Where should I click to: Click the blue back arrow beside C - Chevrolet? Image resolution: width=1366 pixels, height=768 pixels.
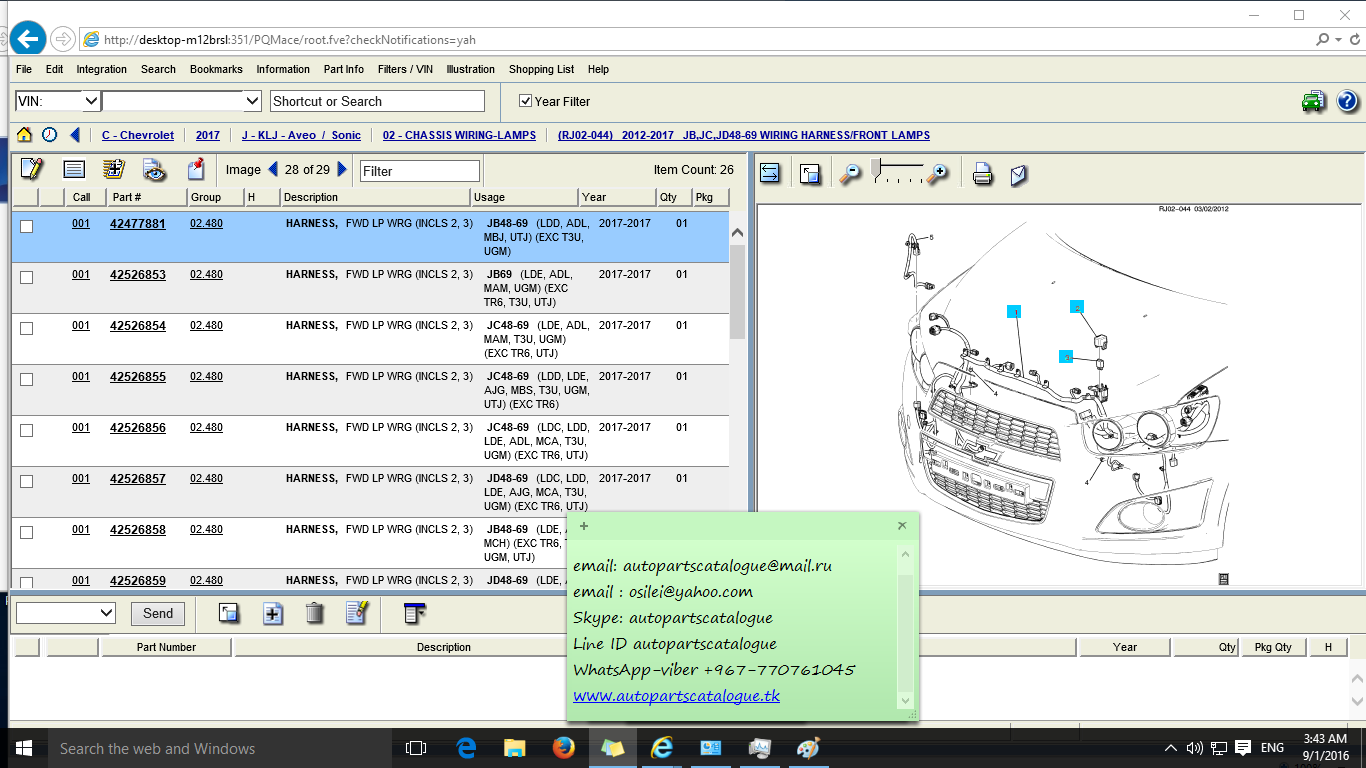[x=74, y=135]
